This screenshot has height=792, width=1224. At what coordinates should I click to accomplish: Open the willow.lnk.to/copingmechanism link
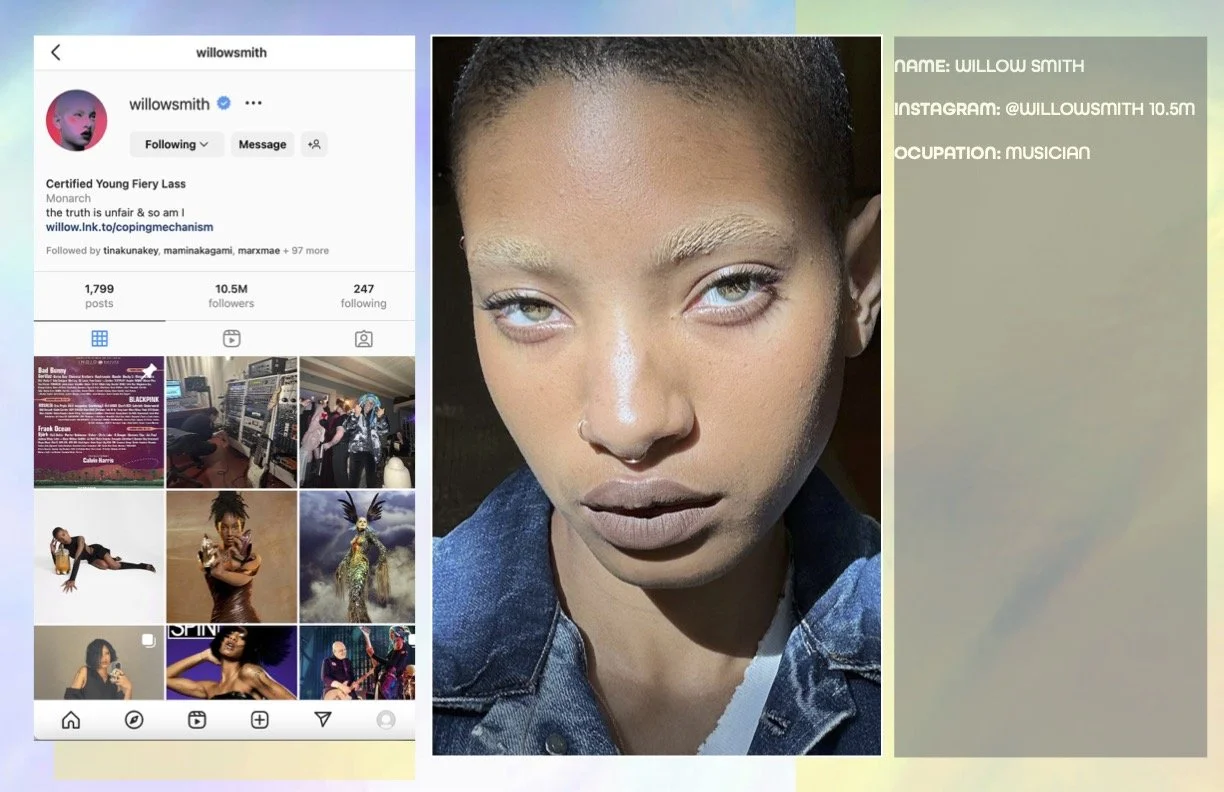(129, 227)
